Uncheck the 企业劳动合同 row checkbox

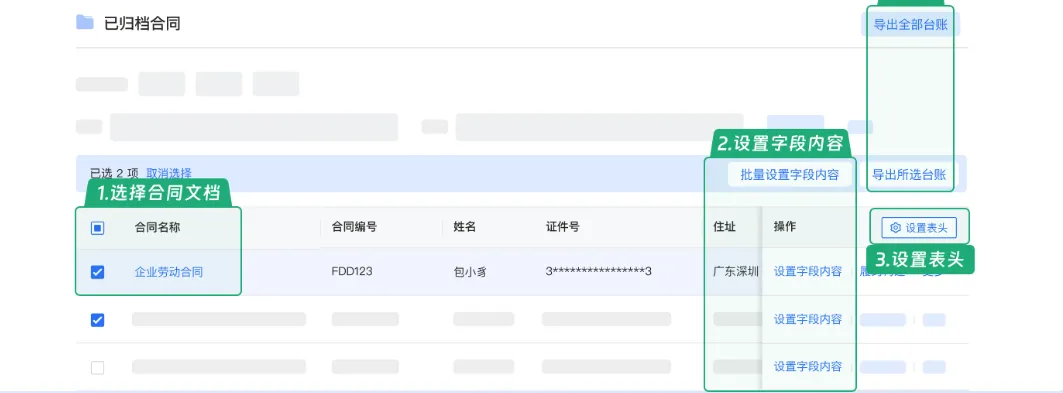[97, 272]
